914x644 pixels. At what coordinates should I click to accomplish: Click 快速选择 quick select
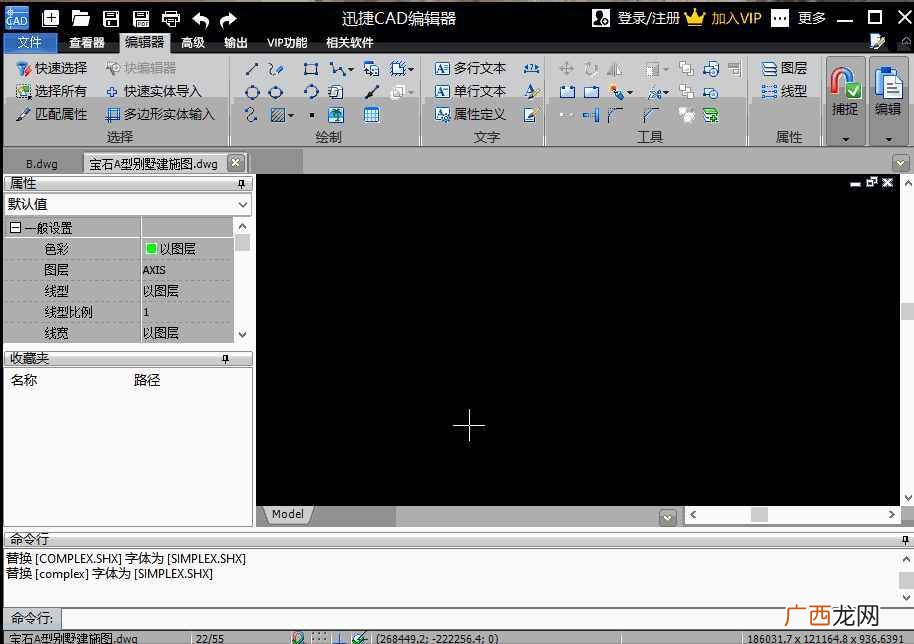pos(52,68)
